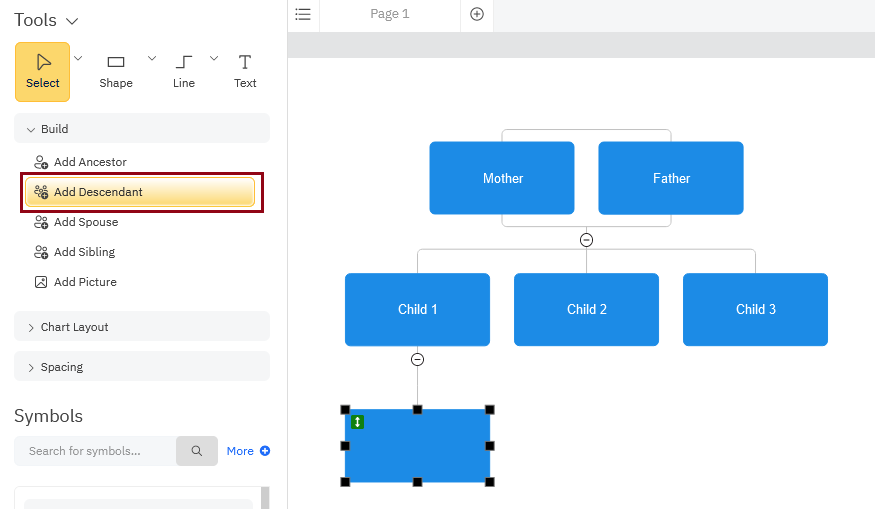Viewport: 875px width, 509px height.
Task: Open the Tools panel dropdown
Action: pyautogui.click(x=71, y=21)
